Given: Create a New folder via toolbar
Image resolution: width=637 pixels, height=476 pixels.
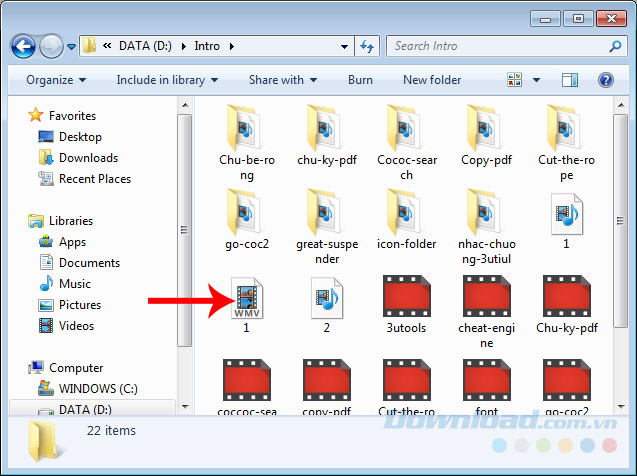Looking at the screenshot, I should pos(432,80).
